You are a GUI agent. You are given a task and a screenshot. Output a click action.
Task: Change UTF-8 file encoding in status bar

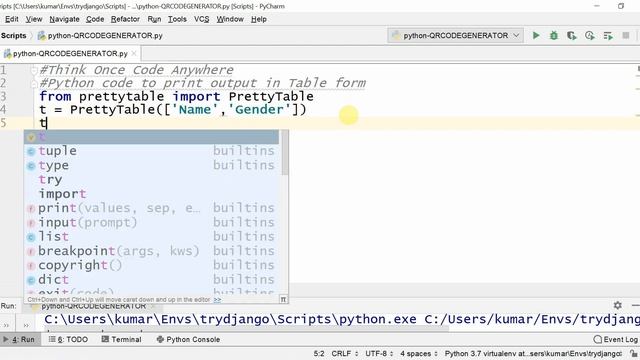(379, 353)
